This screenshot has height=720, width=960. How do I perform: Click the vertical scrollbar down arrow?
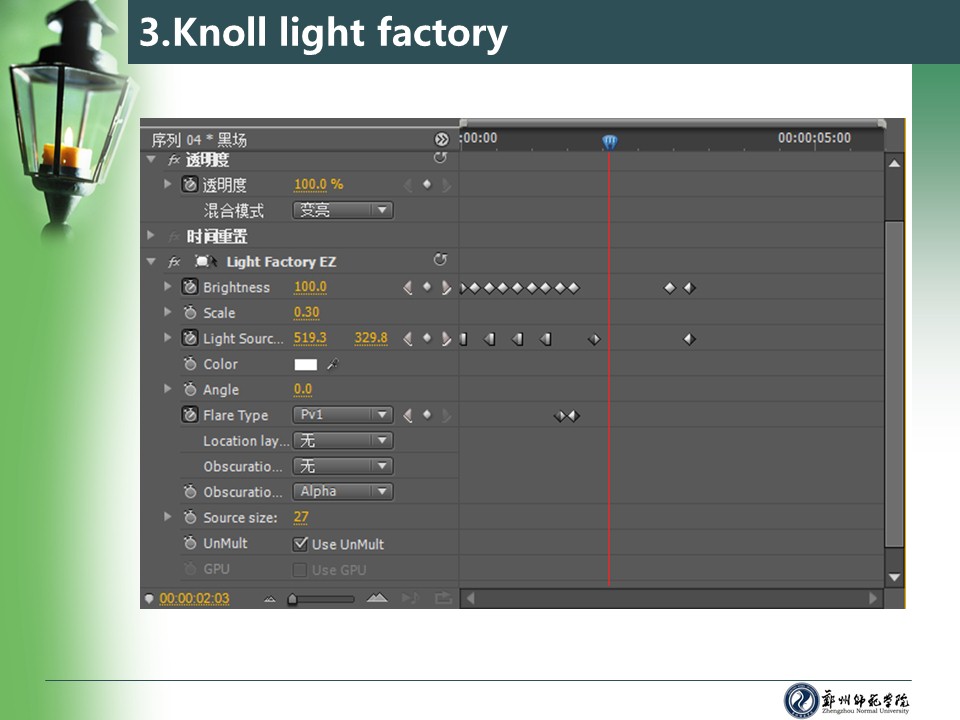pos(894,577)
